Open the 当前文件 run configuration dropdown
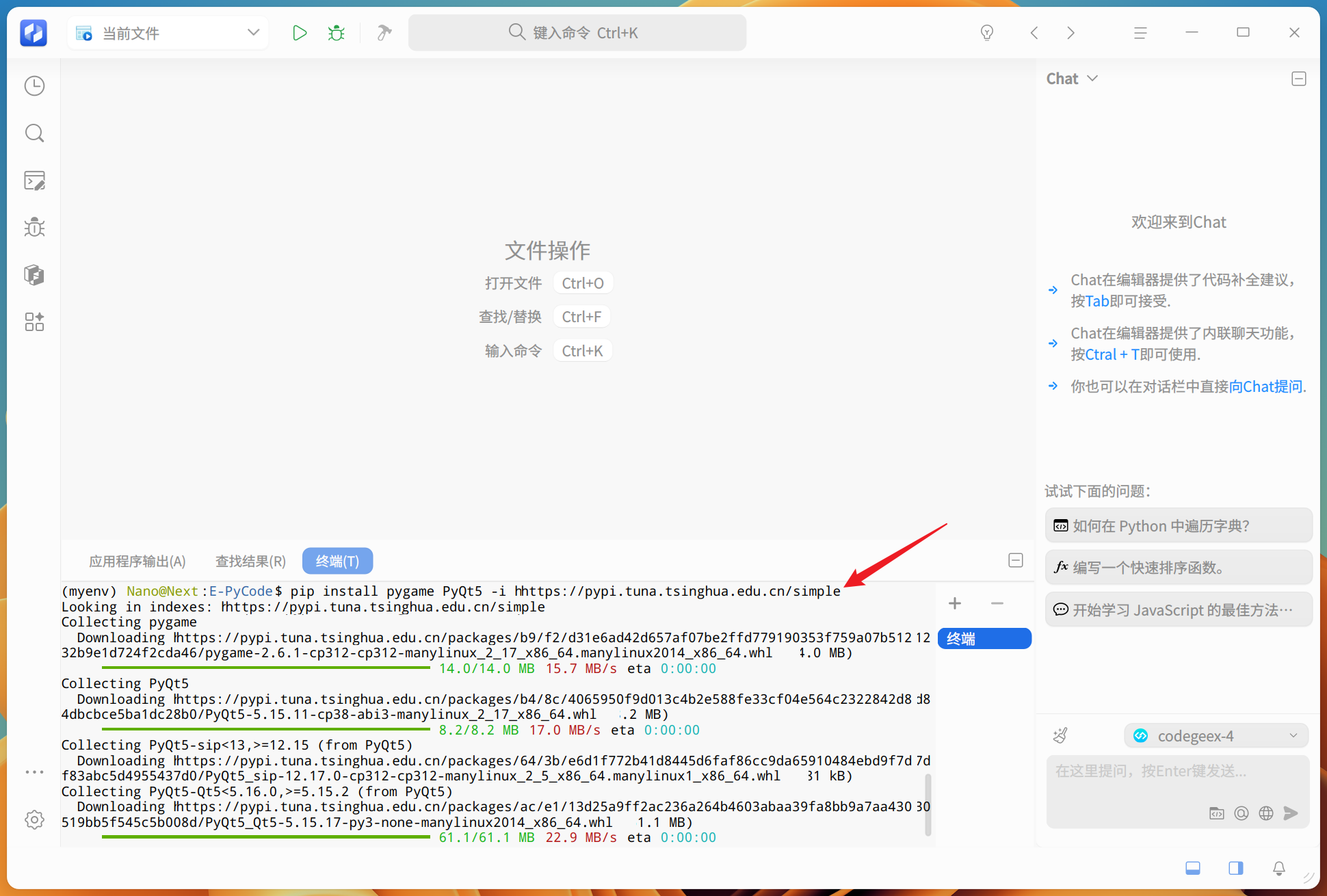 [168, 33]
